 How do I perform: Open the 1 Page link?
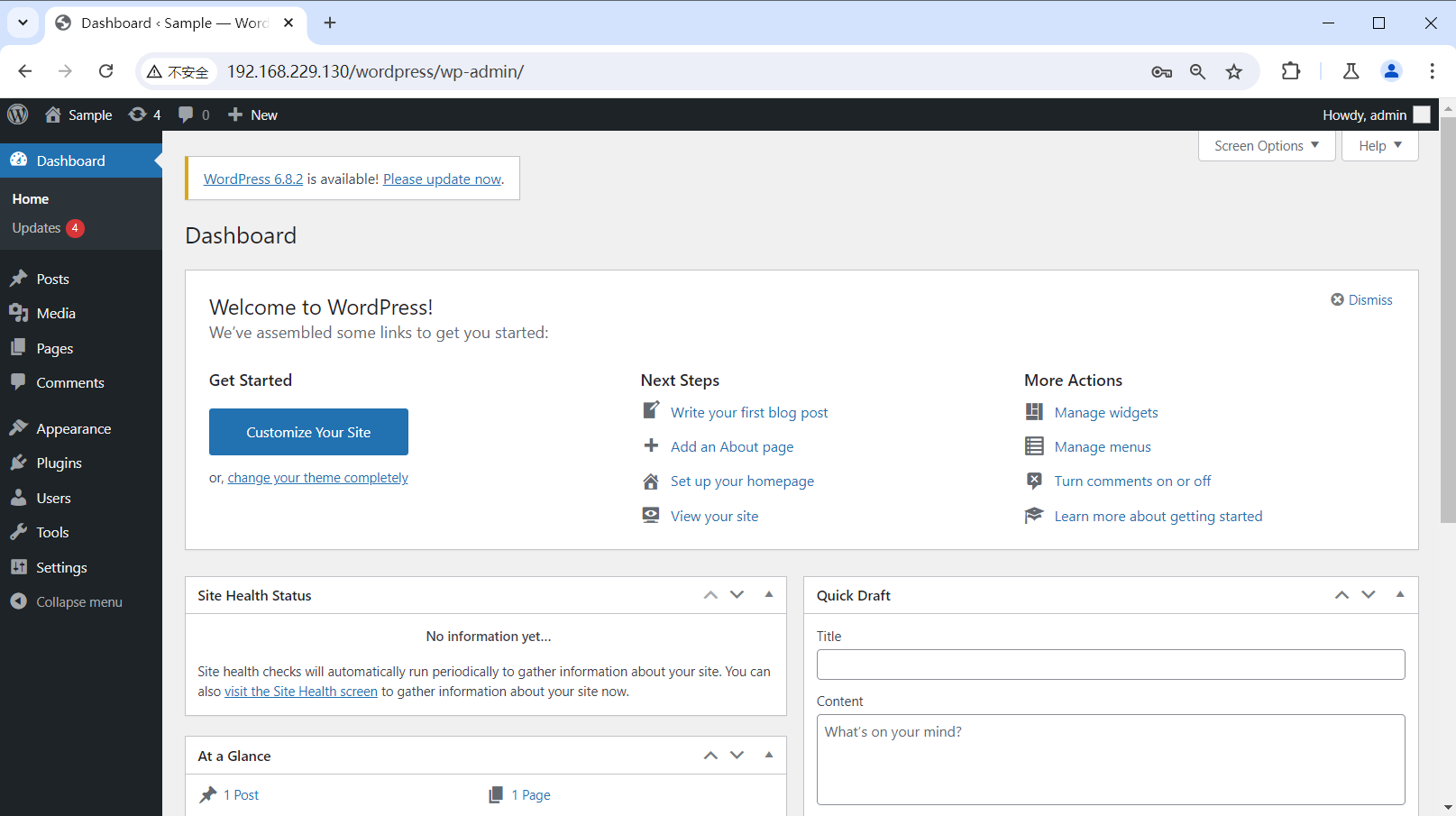pos(531,794)
